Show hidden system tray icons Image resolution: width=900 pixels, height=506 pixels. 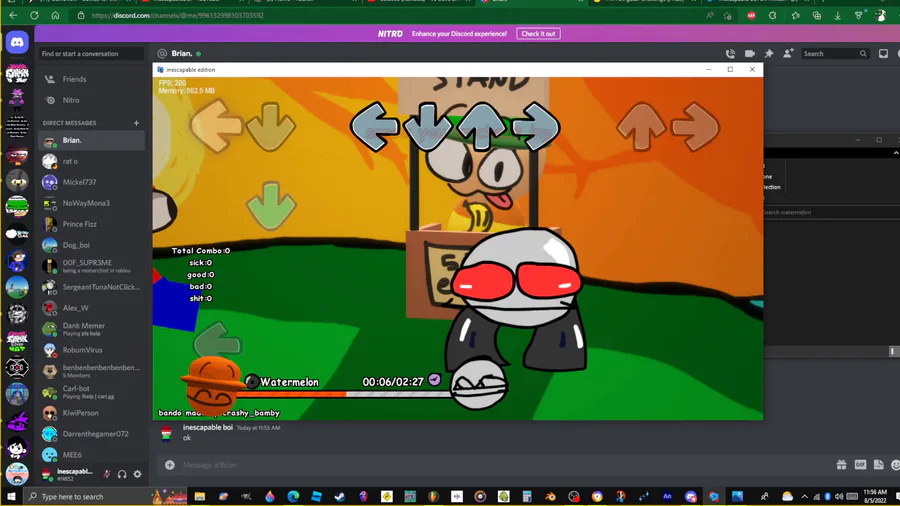pyautogui.click(x=805, y=496)
